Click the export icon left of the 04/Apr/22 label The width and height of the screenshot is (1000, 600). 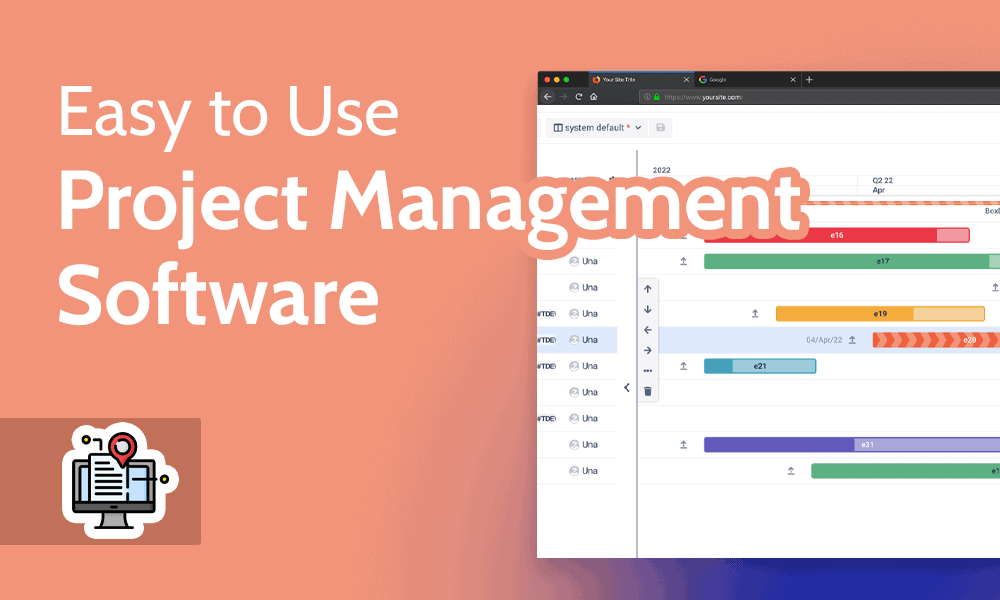coord(851,340)
